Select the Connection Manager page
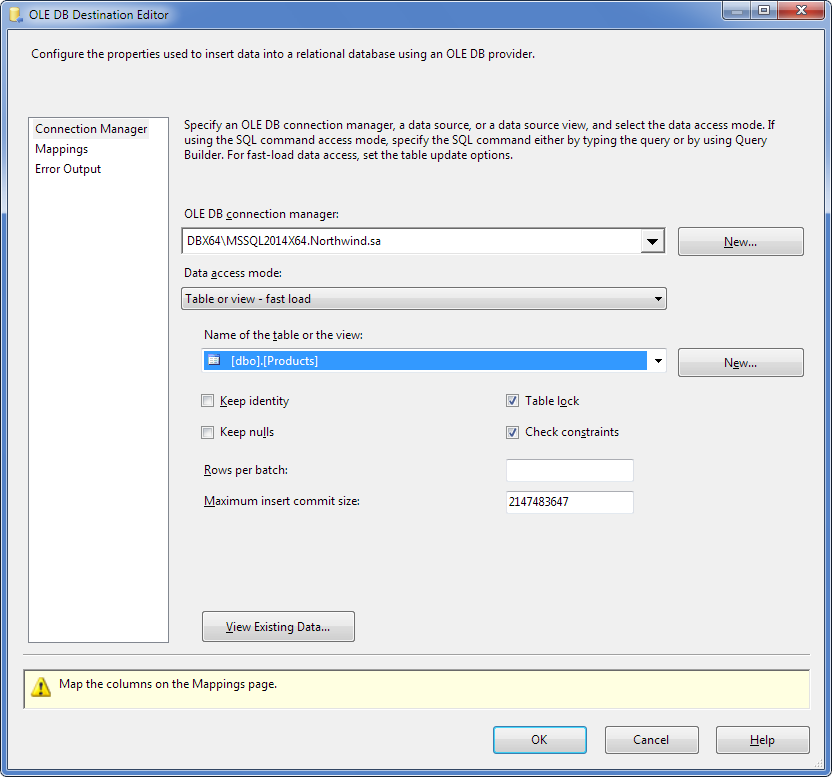This screenshot has width=832, height=777. pyautogui.click(x=91, y=129)
